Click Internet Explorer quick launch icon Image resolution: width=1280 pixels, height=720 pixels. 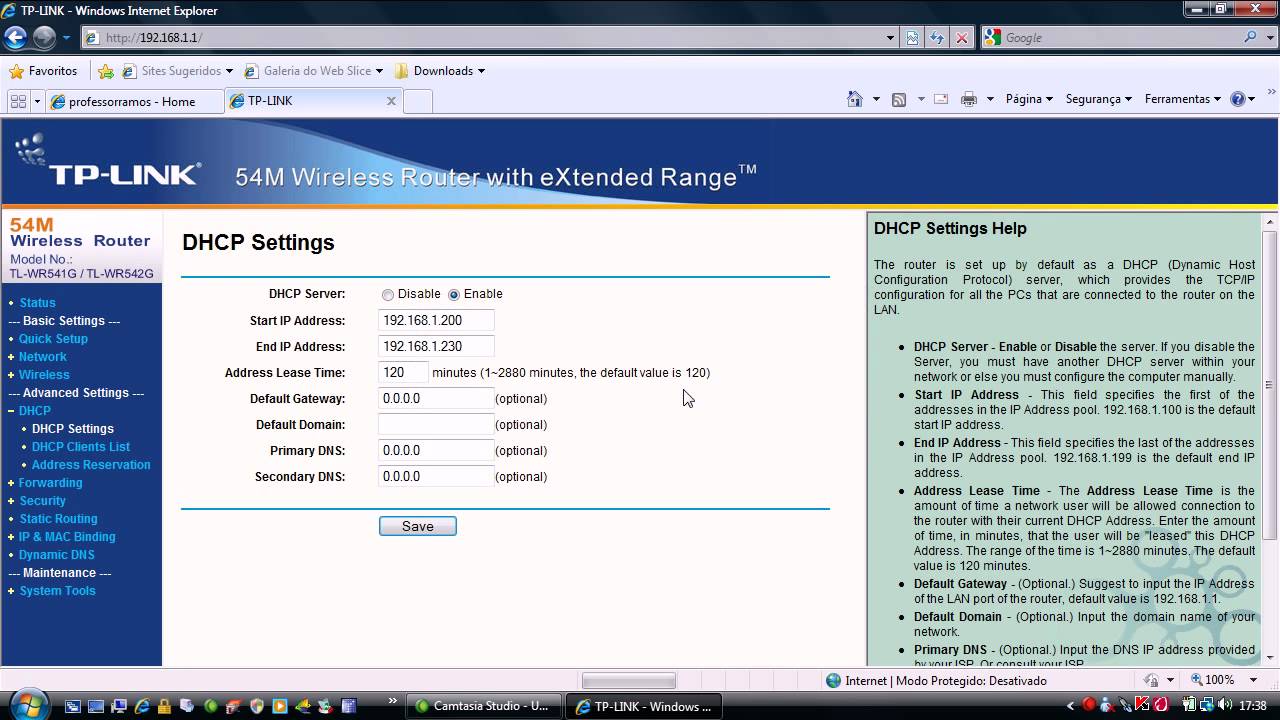142,706
